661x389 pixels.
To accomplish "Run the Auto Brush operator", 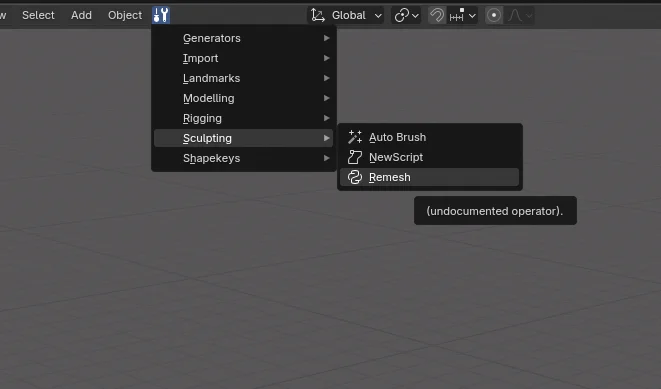I will tap(430, 137).
